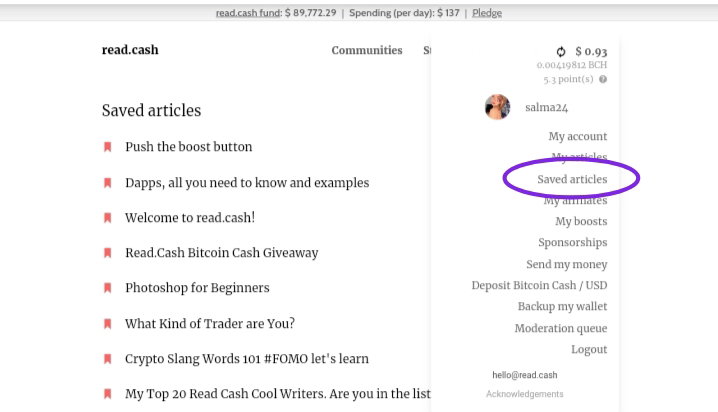Click the refresh balance icon

561,52
